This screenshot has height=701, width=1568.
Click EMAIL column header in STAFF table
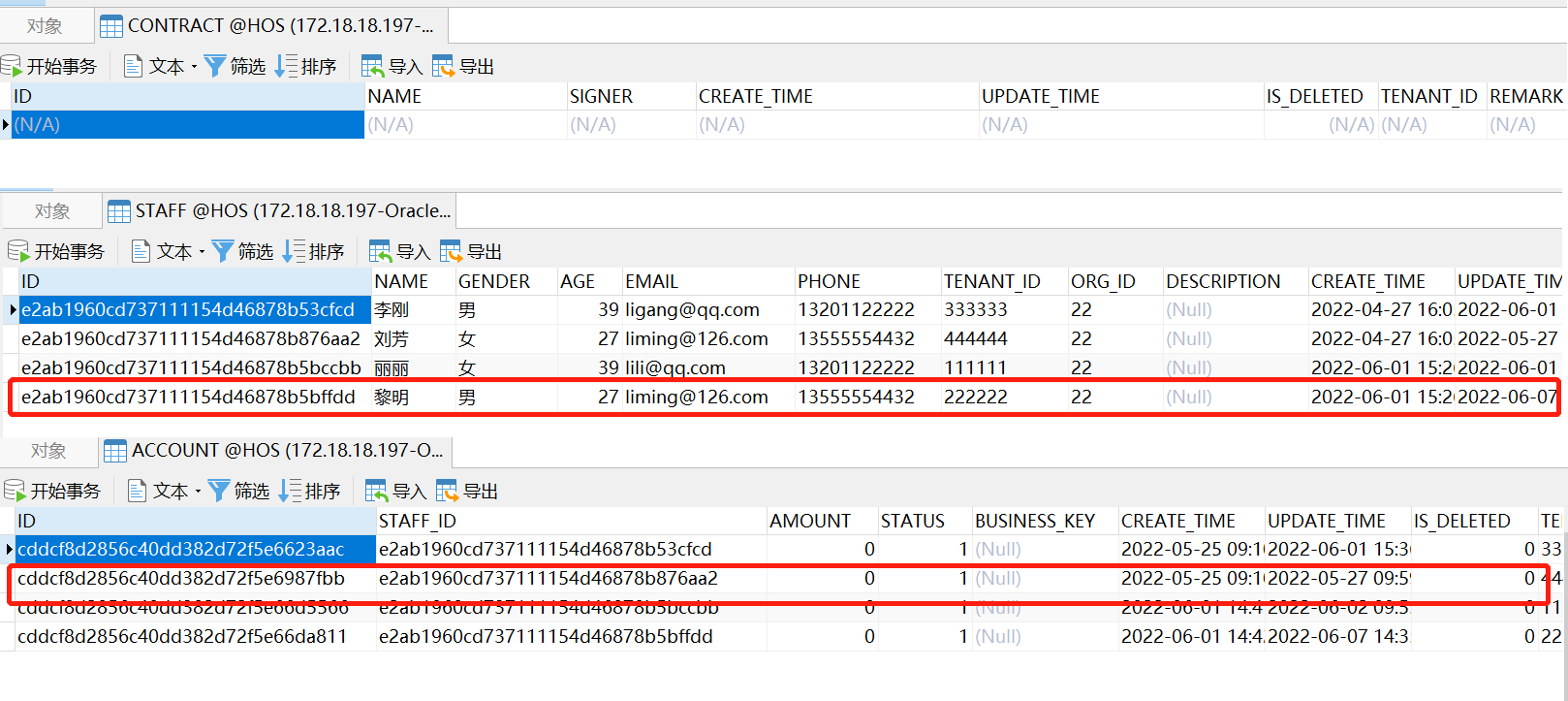pyautogui.click(x=651, y=281)
